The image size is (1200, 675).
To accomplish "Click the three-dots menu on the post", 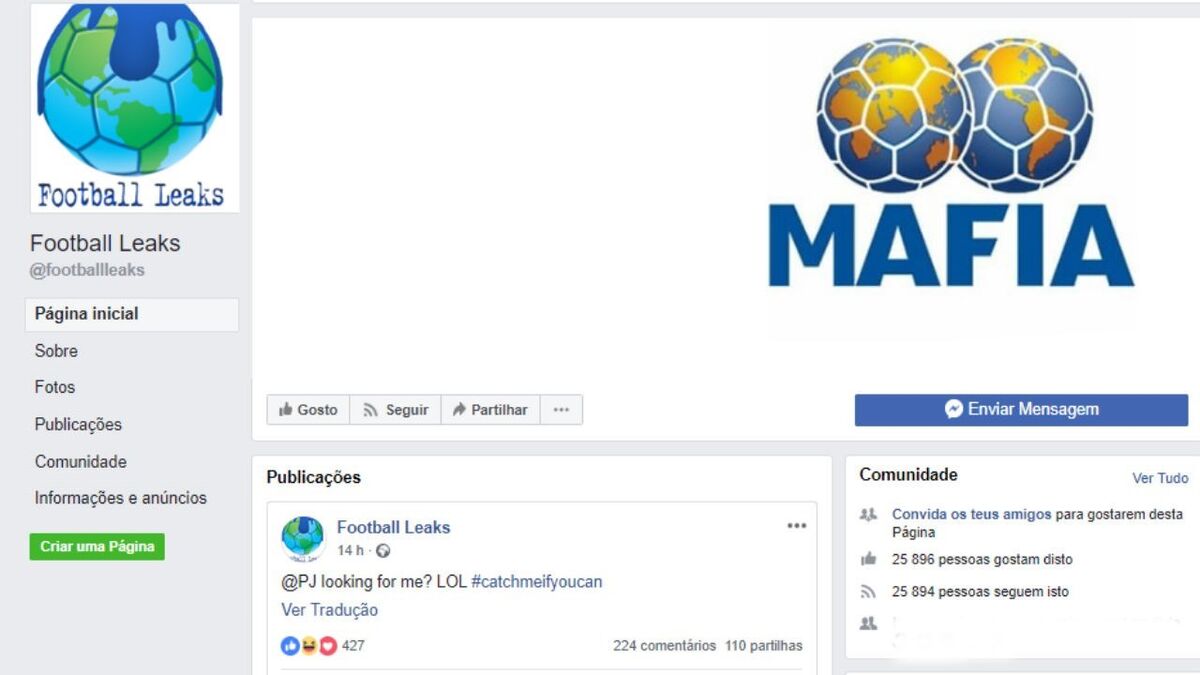I will 796,526.
